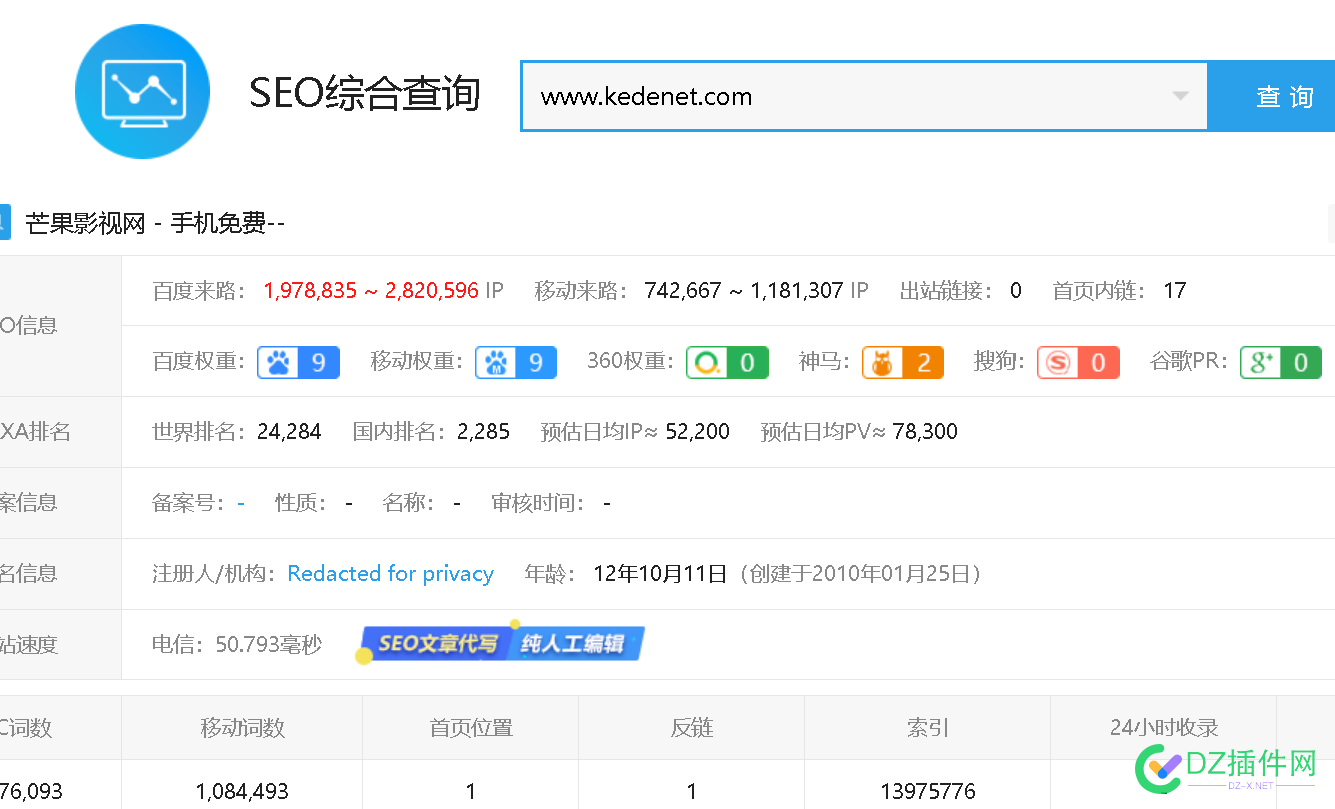
Task: Click the 出站链接 value 0
Action: pos(1016,291)
